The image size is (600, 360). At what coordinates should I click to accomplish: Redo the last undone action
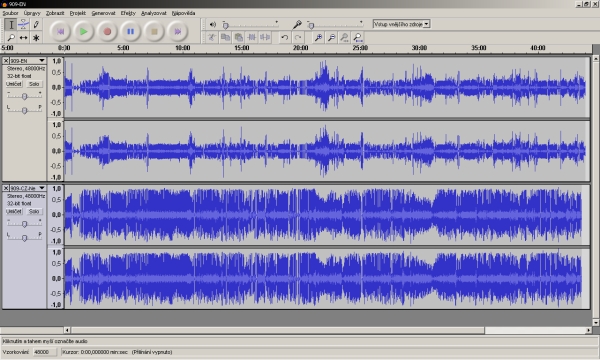tap(298, 37)
